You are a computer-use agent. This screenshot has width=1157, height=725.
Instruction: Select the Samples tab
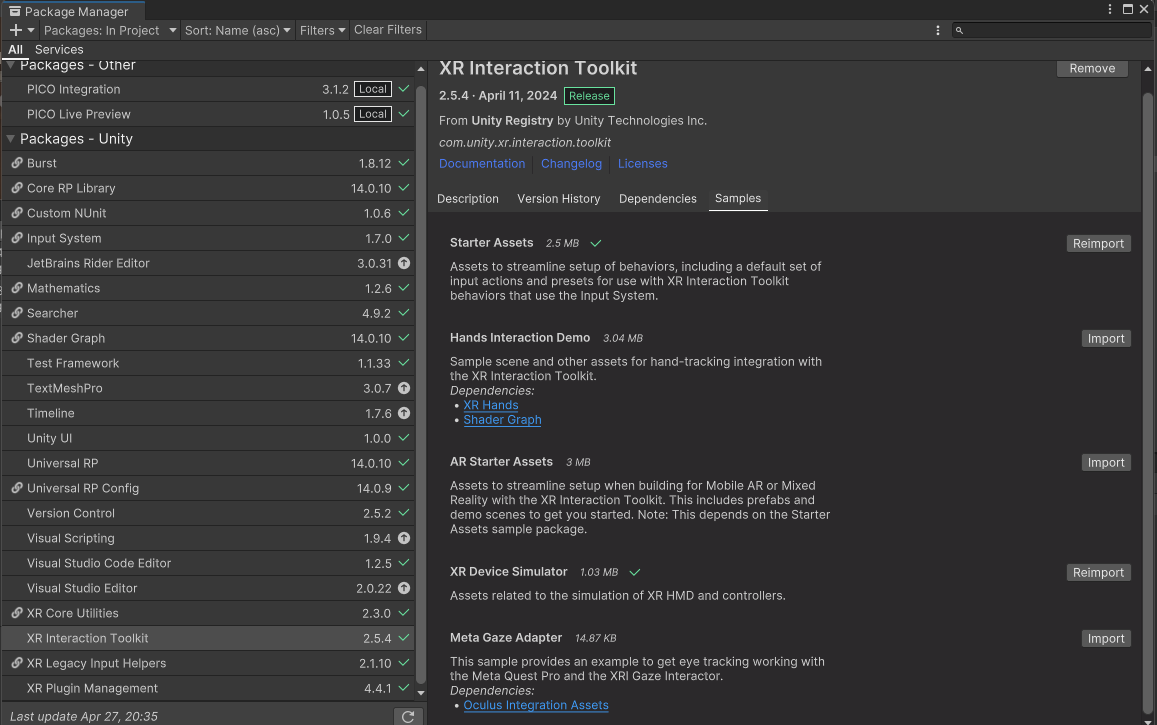click(738, 199)
